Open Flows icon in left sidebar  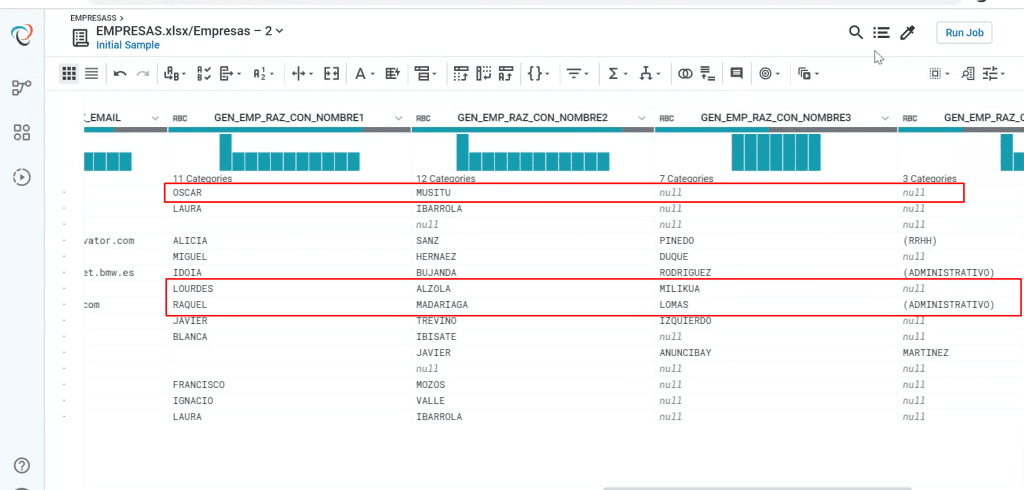(x=22, y=88)
